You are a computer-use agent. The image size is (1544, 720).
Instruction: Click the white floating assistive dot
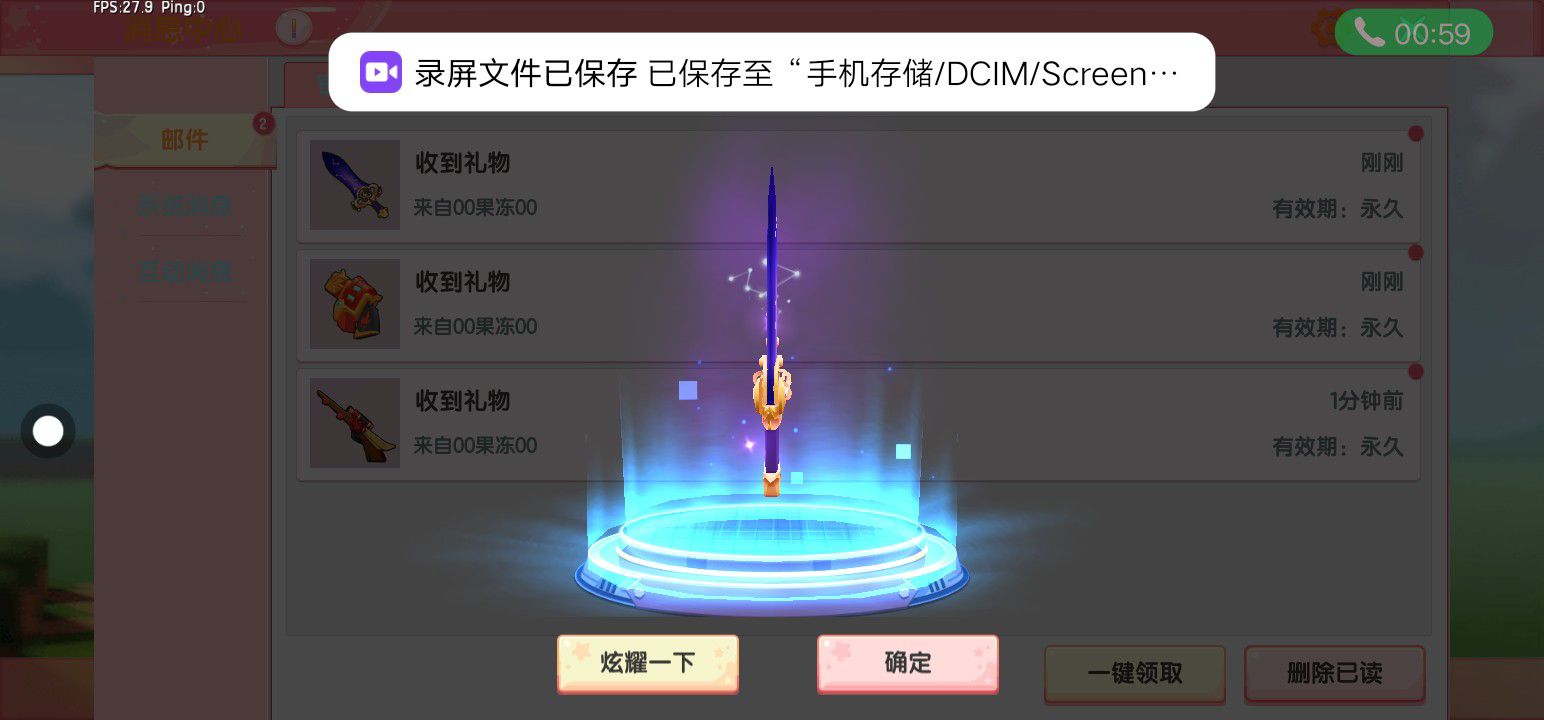click(x=48, y=431)
